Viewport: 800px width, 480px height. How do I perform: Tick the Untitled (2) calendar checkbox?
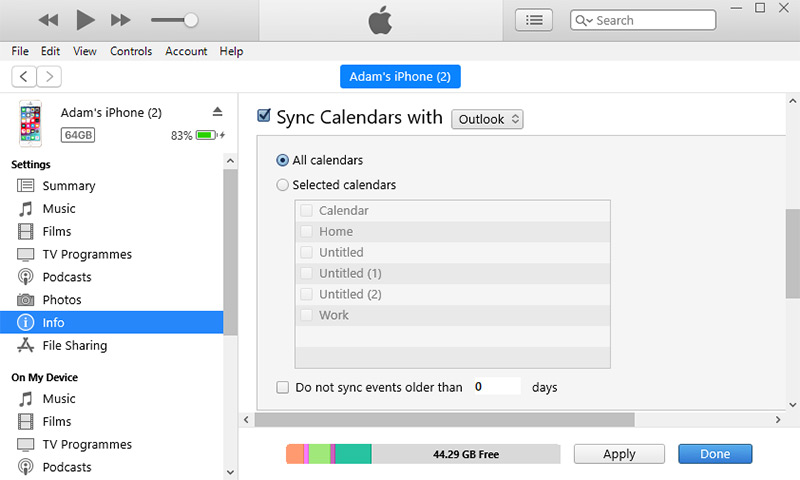pos(307,294)
